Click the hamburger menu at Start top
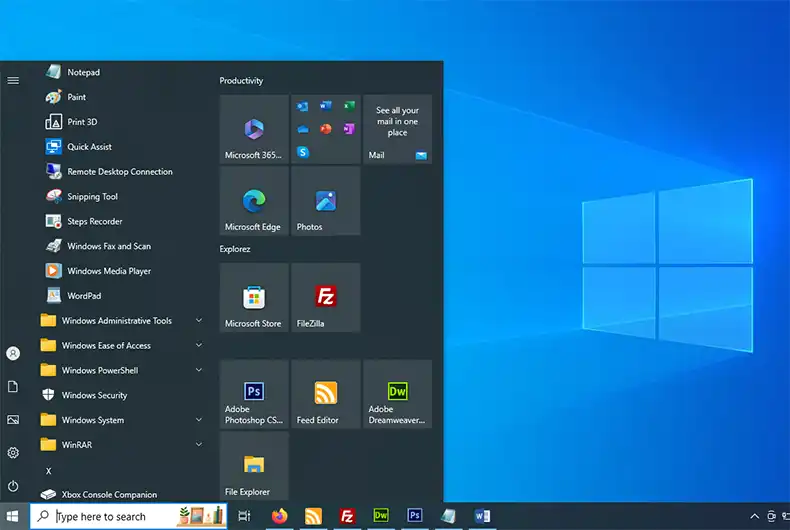 13,80
